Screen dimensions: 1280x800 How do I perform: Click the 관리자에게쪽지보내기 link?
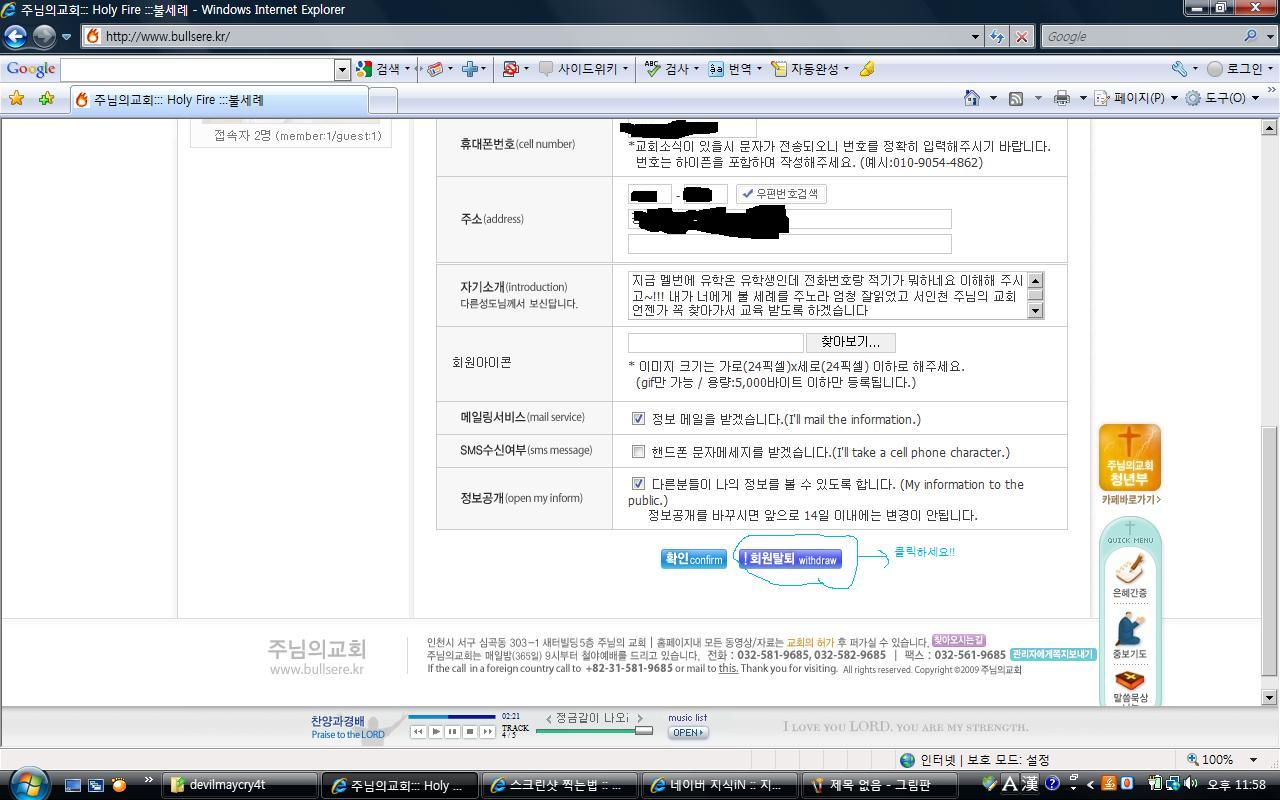(1053, 654)
